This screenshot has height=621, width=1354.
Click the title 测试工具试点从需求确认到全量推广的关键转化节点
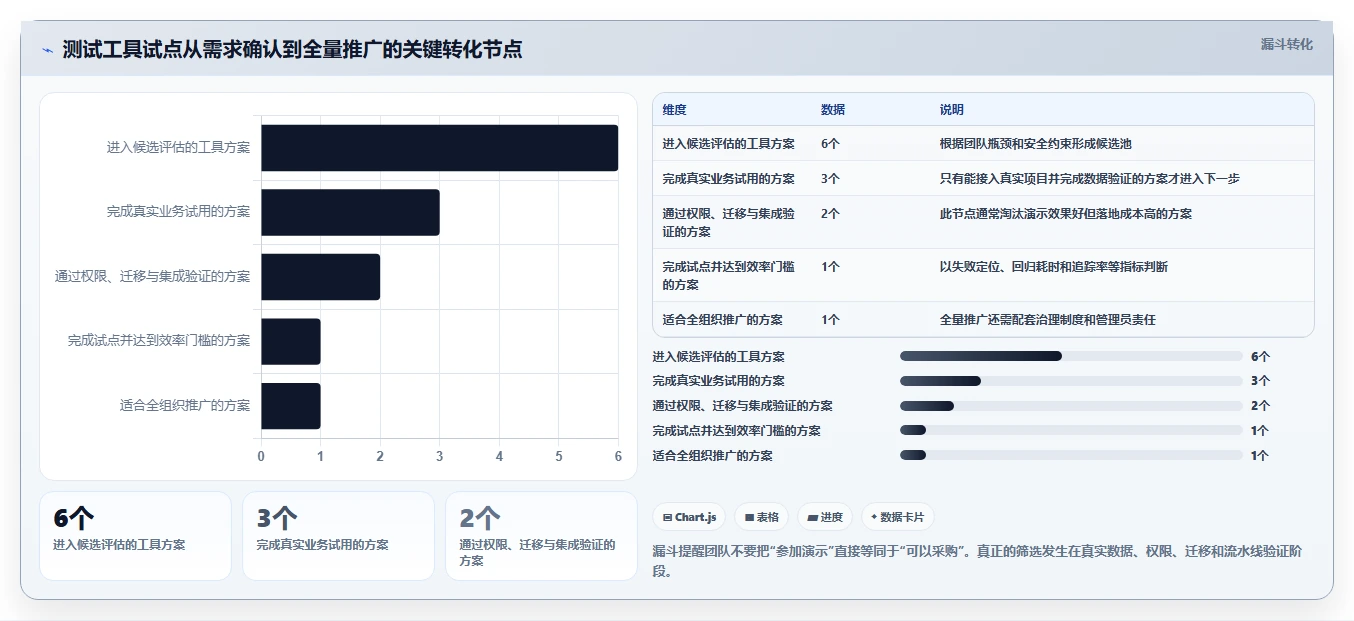coord(292,50)
